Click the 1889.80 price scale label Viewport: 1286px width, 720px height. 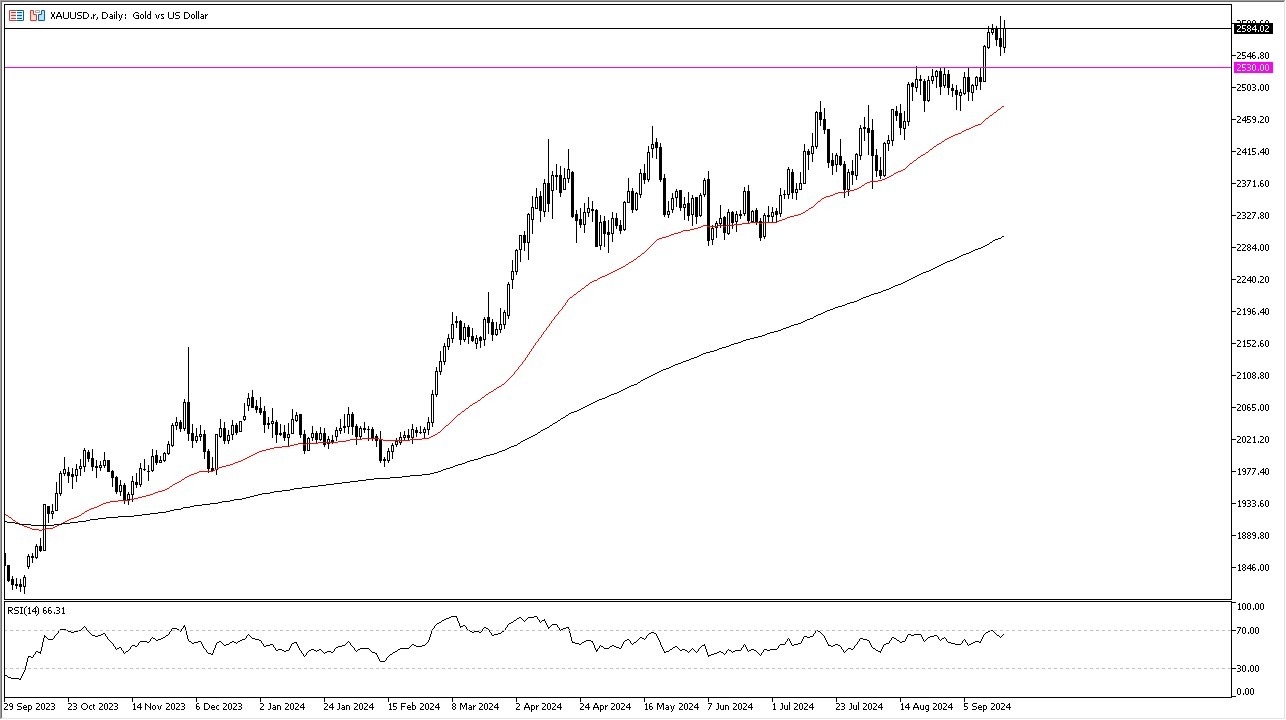(1253, 536)
